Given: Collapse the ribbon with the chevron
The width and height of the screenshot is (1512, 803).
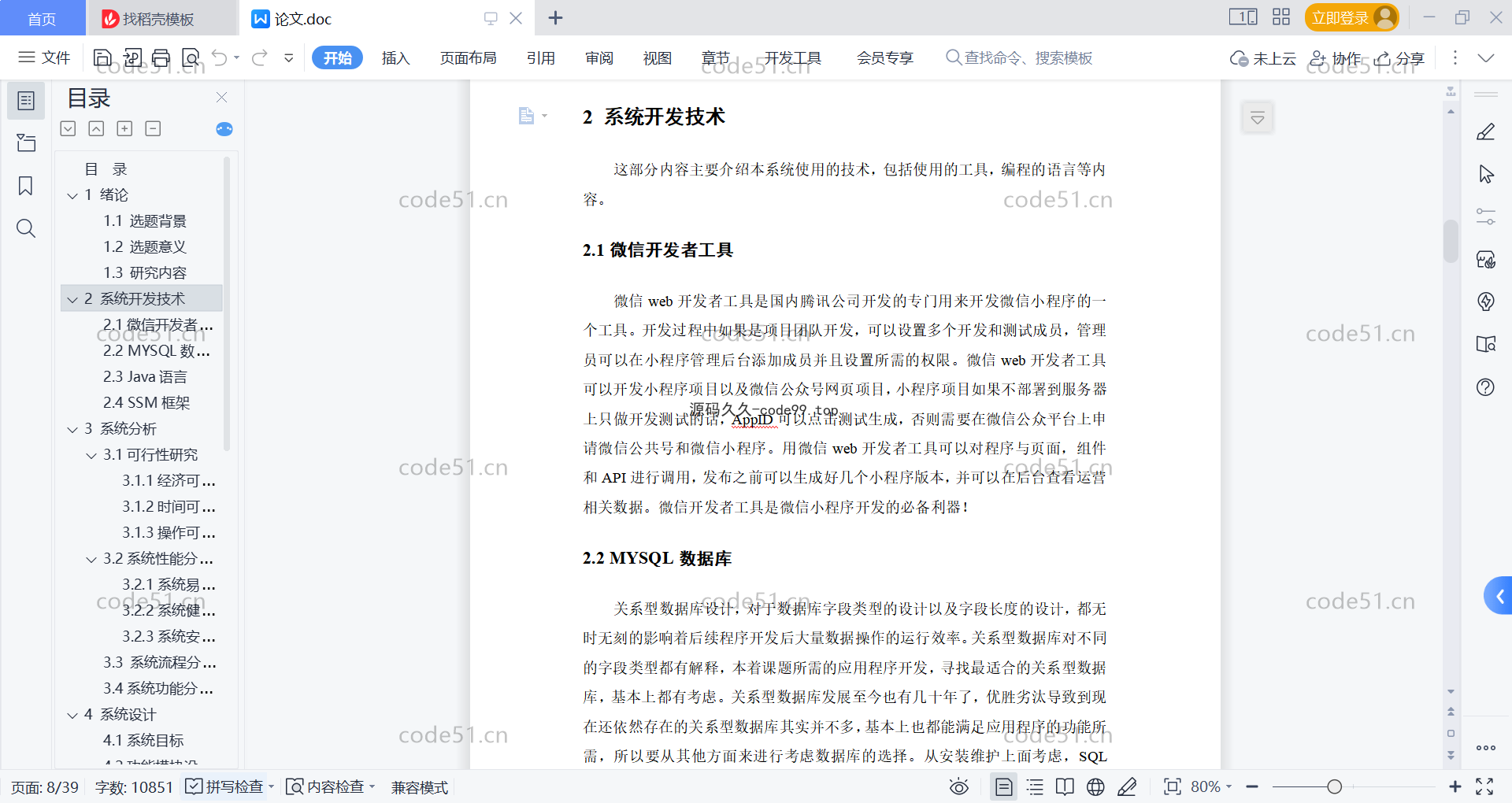Looking at the screenshot, I should tap(1486, 57).
